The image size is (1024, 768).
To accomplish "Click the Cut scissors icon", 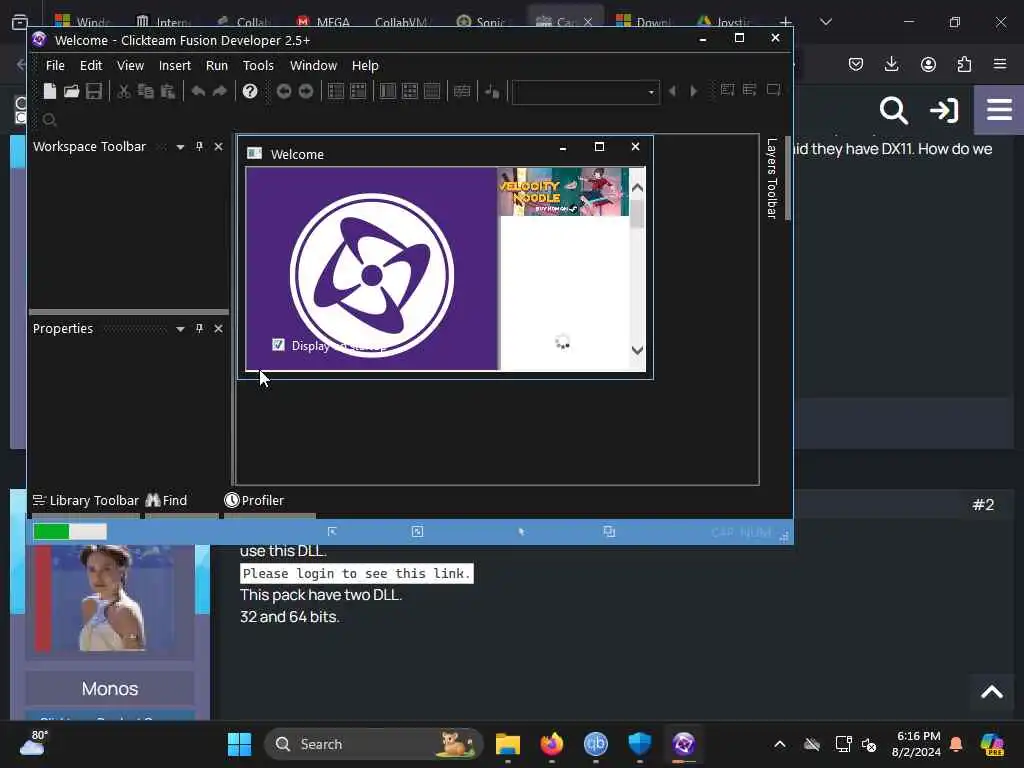I will point(123,91).
